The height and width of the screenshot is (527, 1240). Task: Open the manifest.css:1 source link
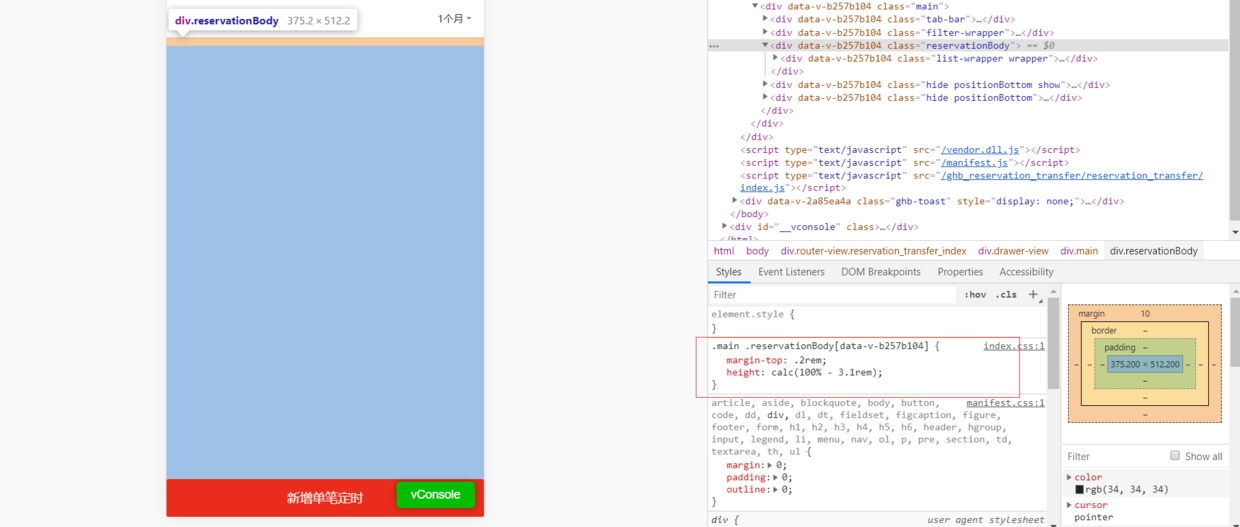1006,403
